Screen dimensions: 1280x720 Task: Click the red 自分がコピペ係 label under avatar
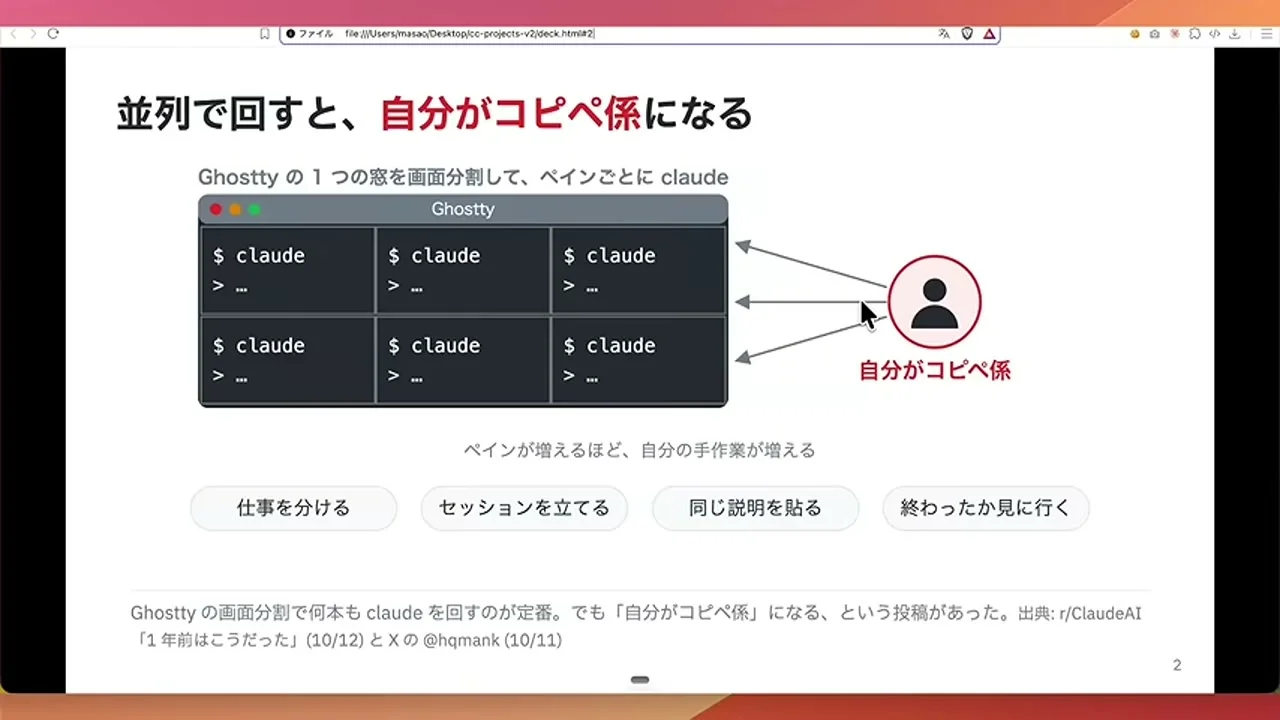[935, 370]
